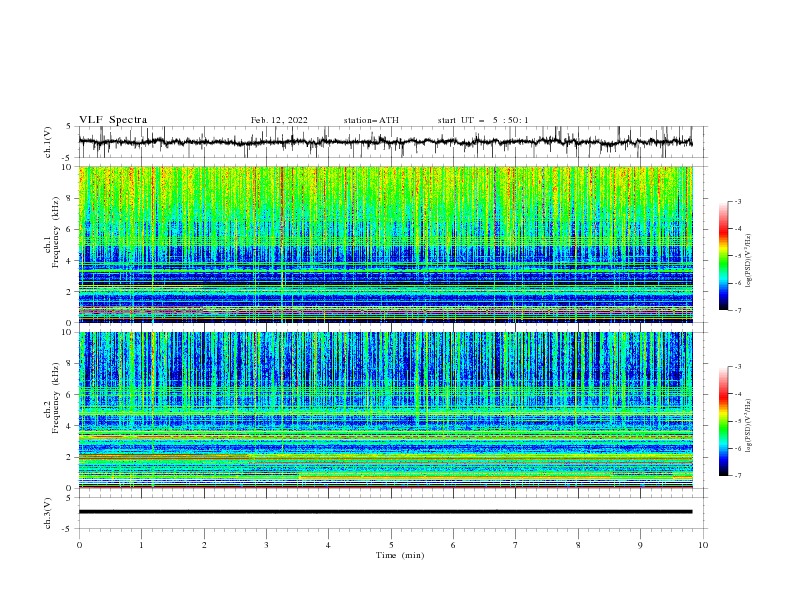Screen dimensions: 792x612
Task: Click time axis tick label "5"
Action: 391,545
